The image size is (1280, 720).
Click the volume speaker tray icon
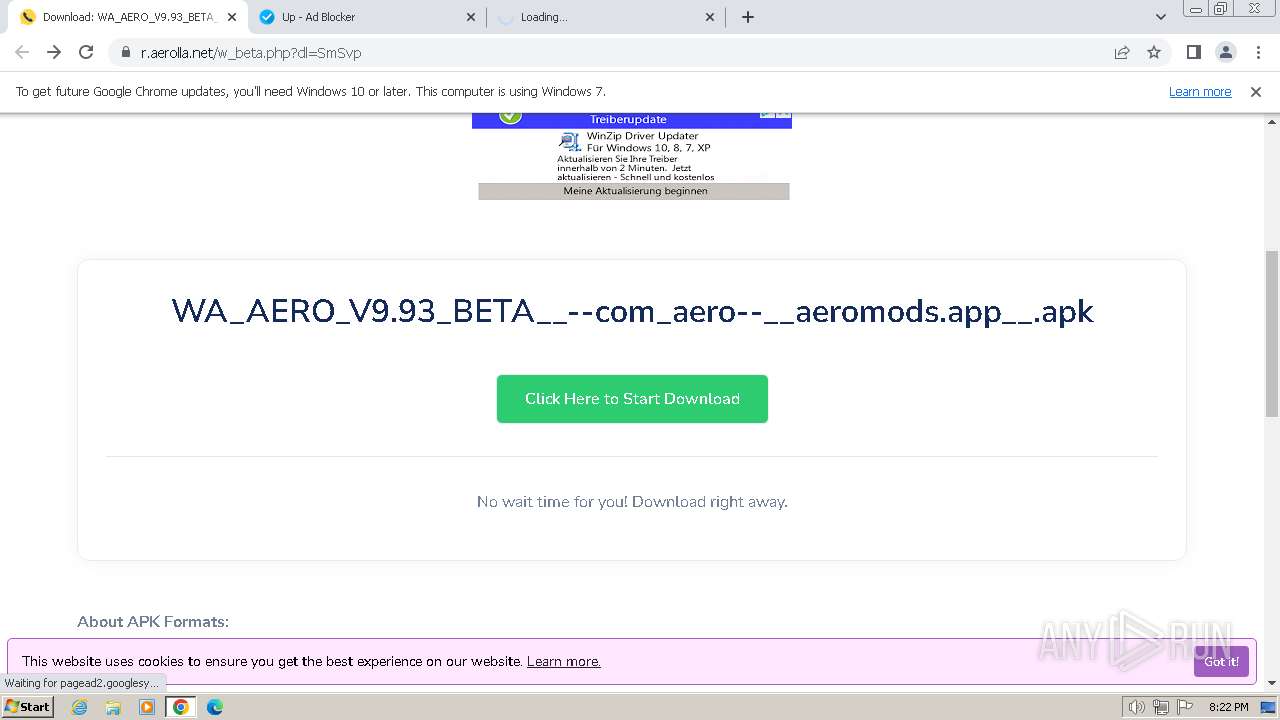click(x=1136, y=707)
